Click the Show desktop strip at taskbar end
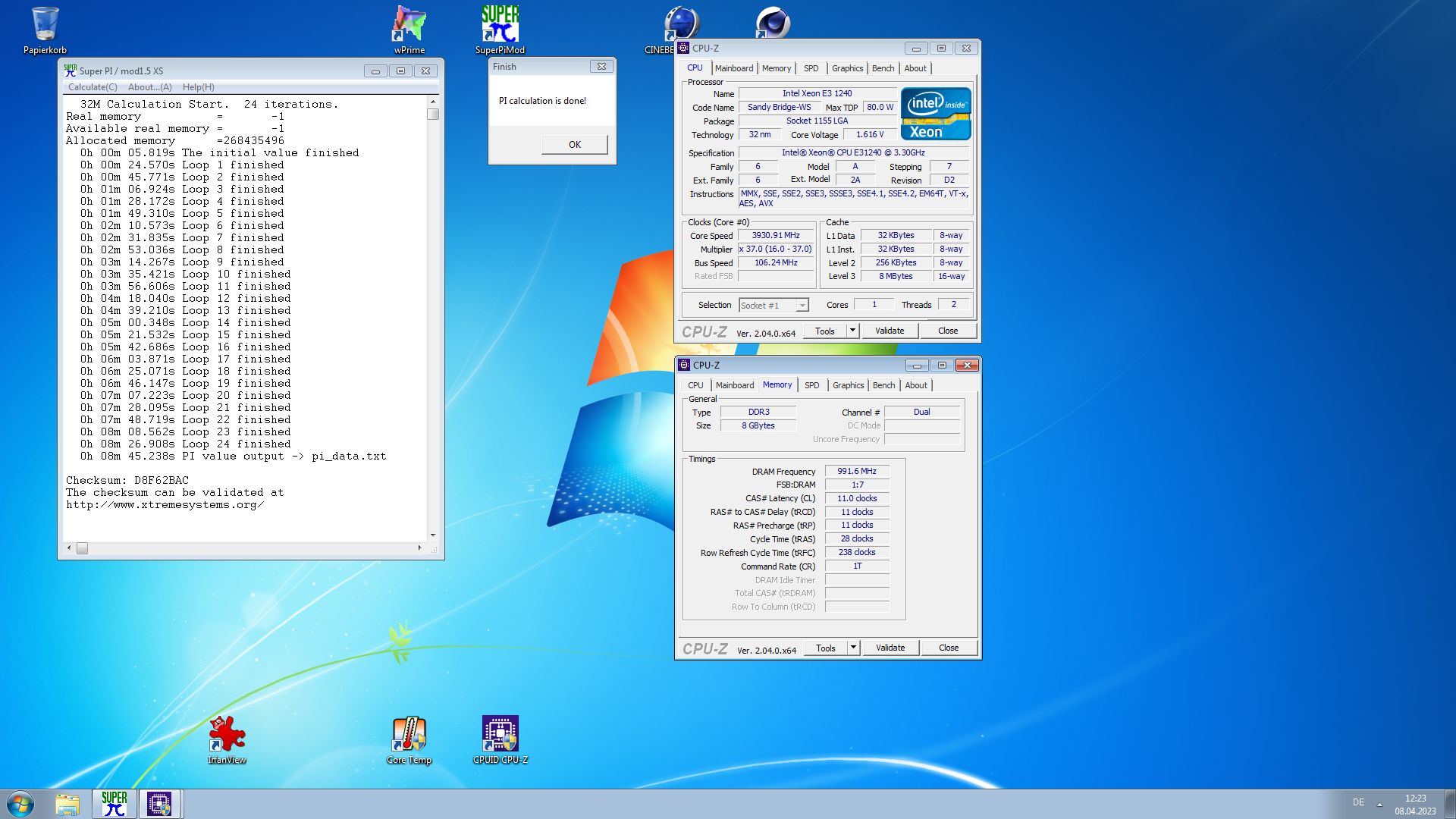Screen dimensions: 1456x819 point(1450,804)
